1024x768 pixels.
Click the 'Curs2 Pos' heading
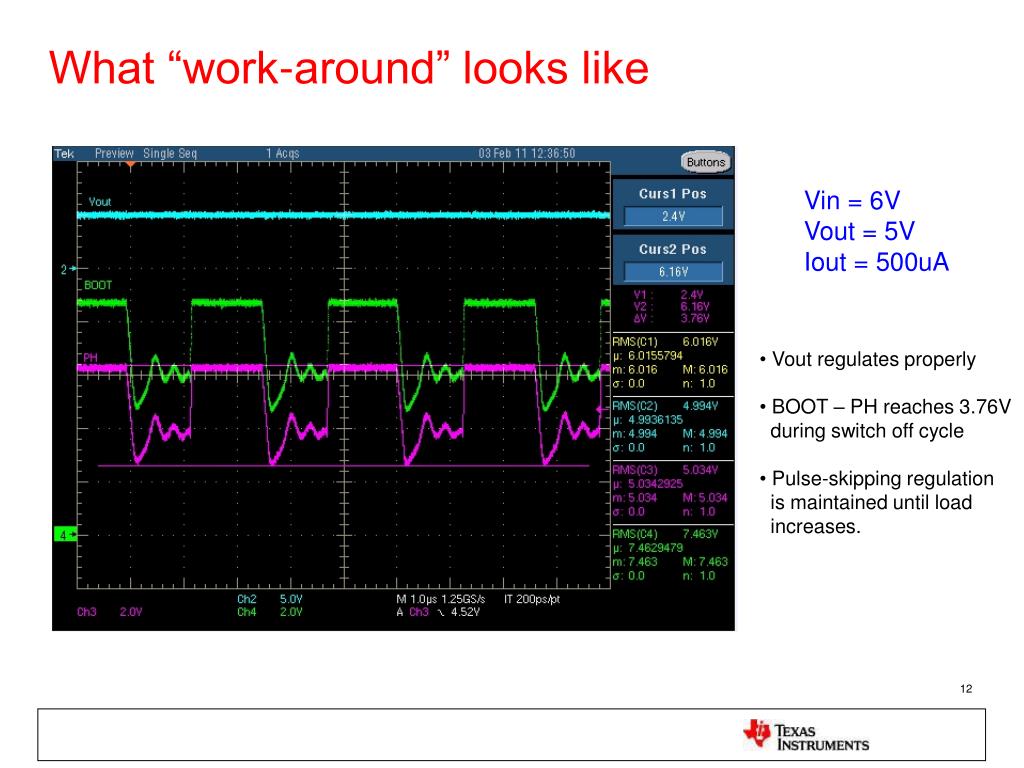tap(673, 249)
